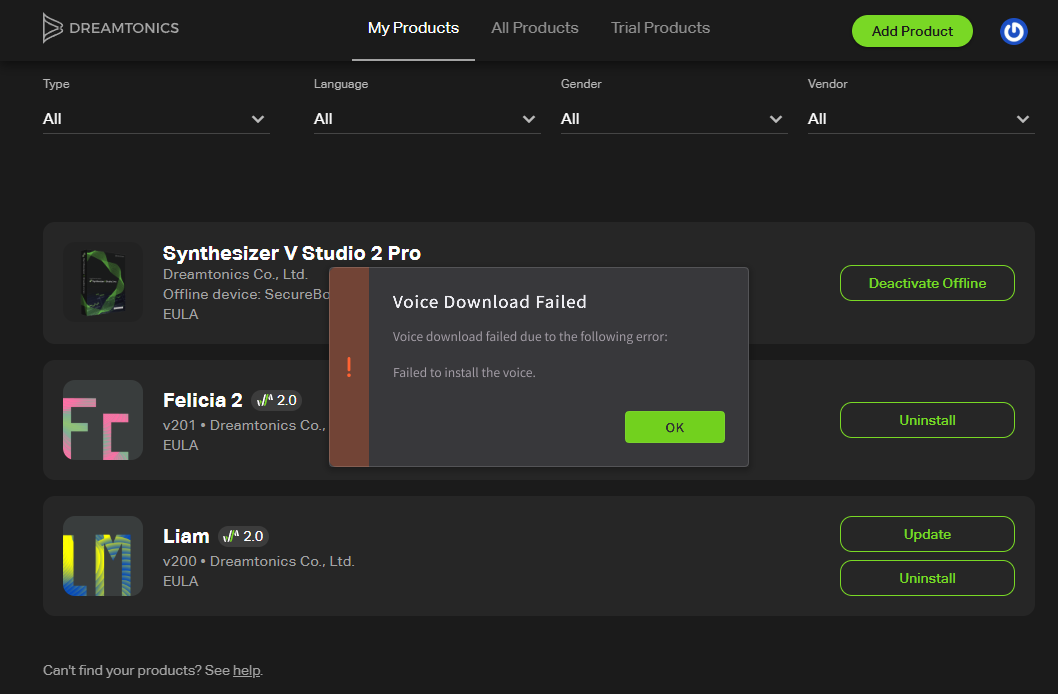Click Deactivate Offline for Synthesizer V Studio

(x=927, y=283)
